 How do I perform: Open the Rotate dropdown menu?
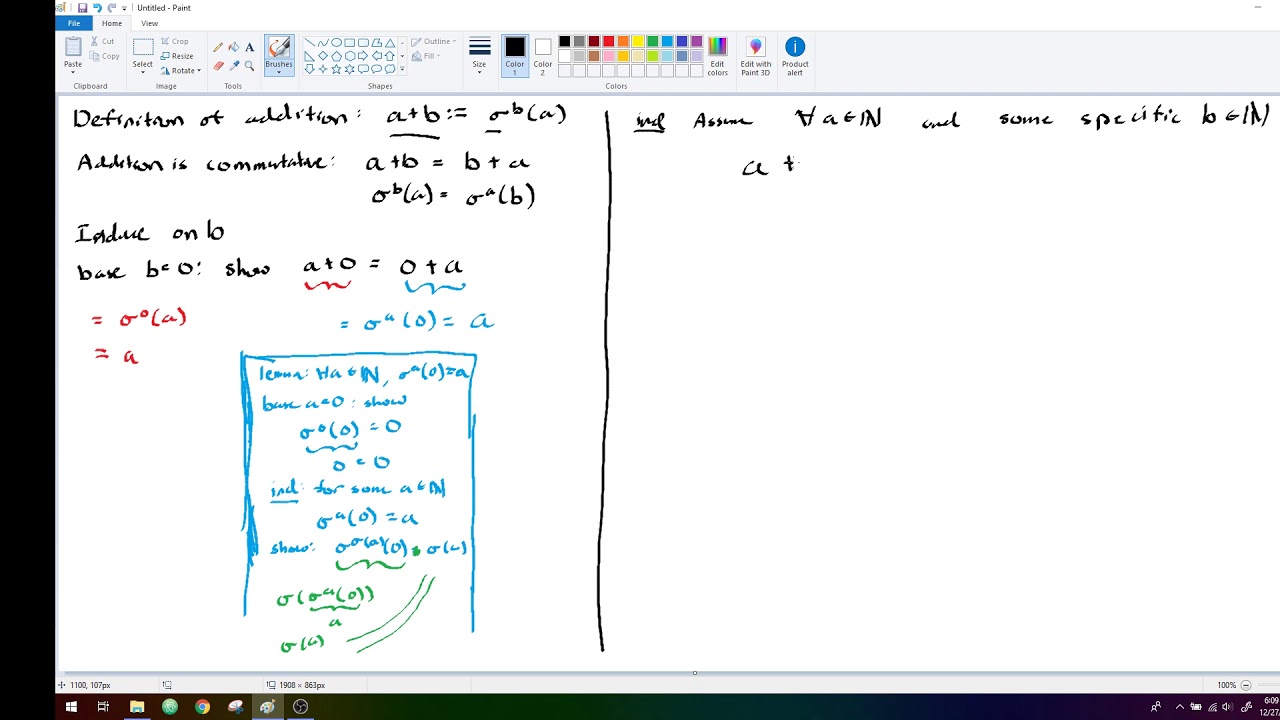[180, 71]
